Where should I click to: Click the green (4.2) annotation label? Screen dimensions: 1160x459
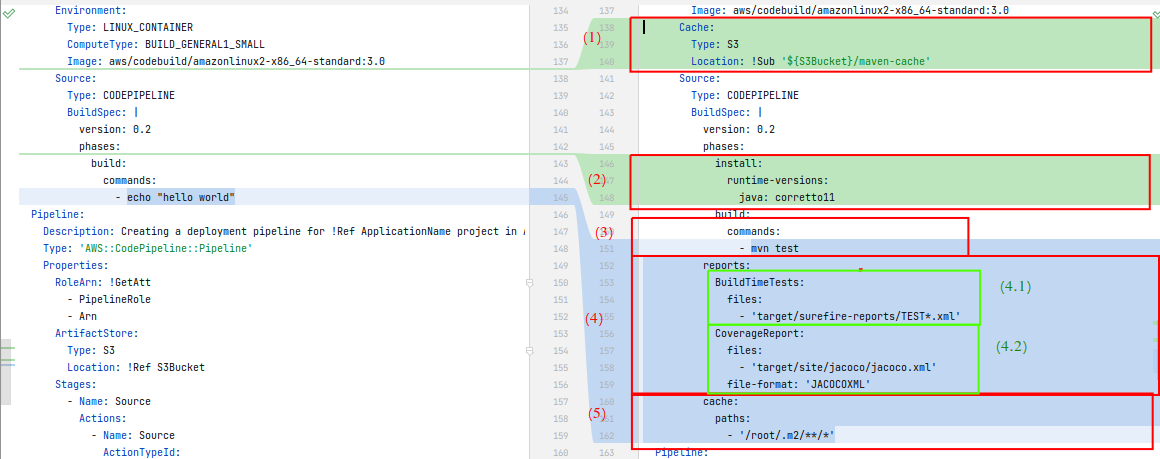1011,347
